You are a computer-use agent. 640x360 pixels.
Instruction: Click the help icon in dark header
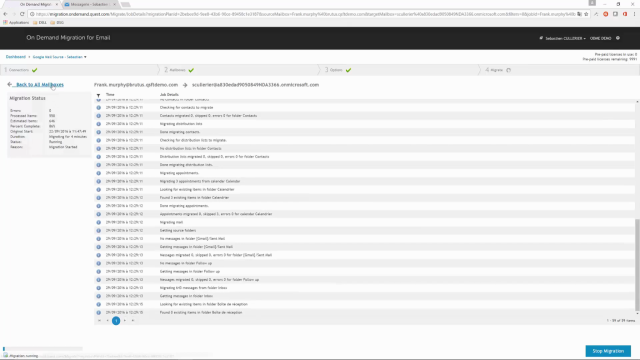coord(618,38)
